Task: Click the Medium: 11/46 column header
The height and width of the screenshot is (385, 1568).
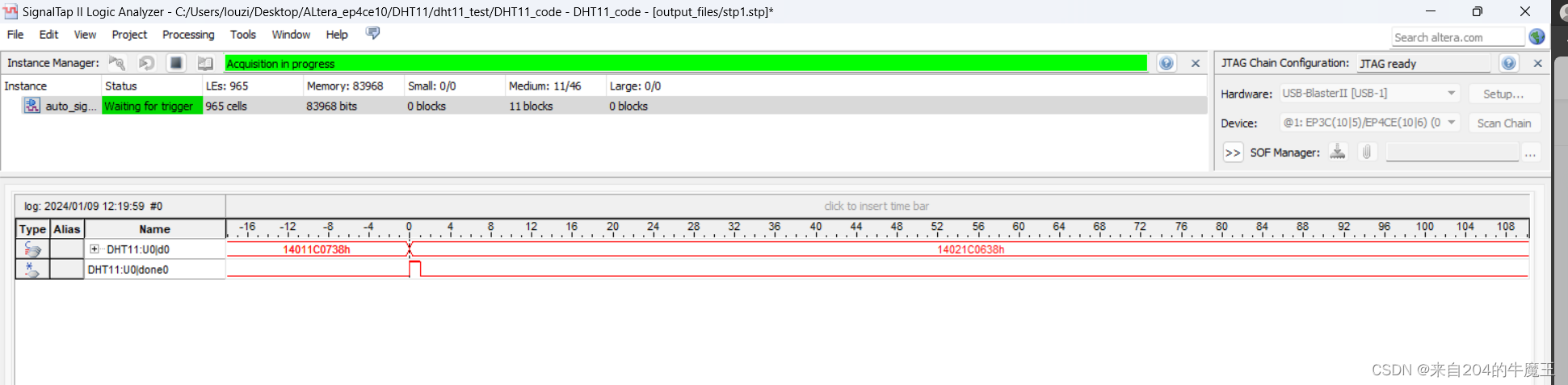Action: [555, 86]
